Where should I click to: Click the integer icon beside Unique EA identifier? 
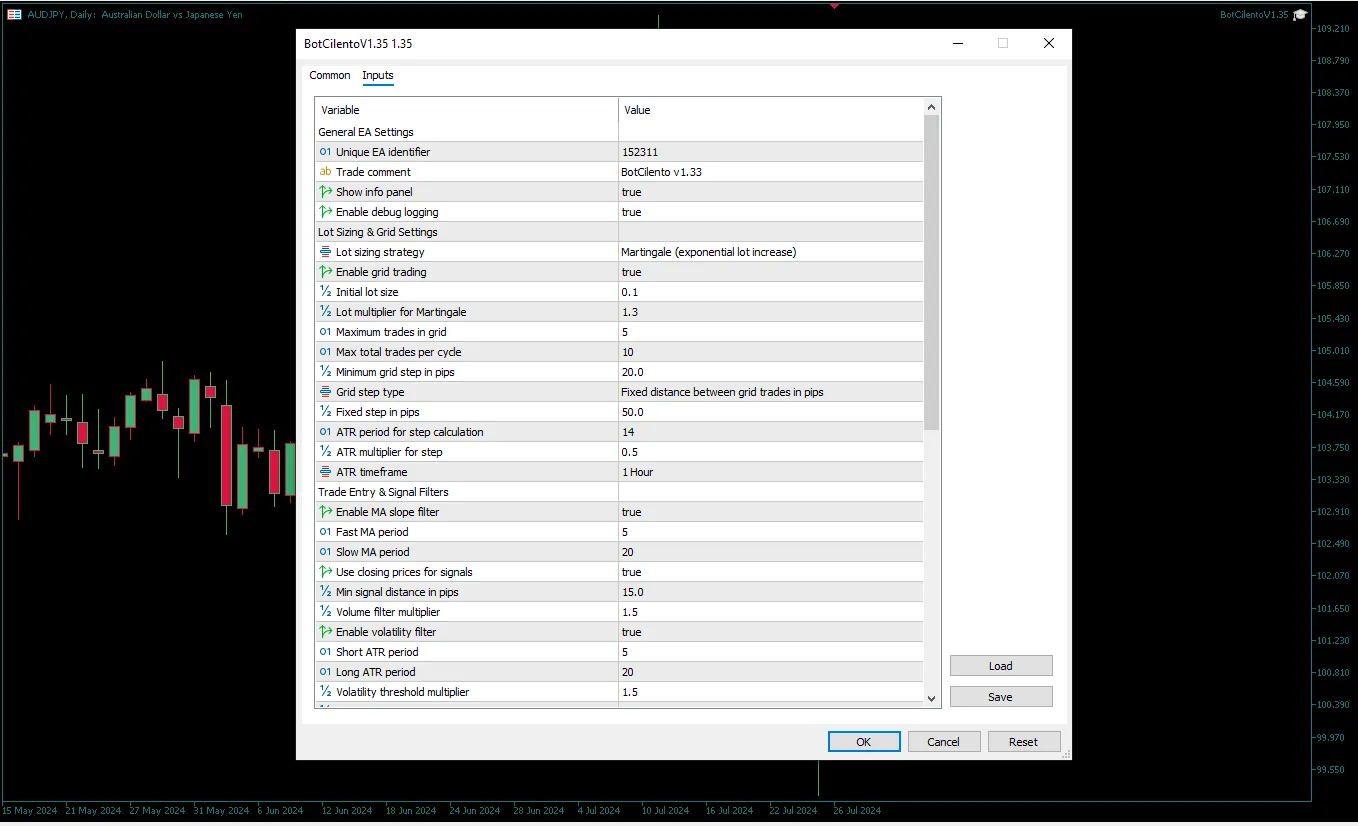tap(325, 152)
